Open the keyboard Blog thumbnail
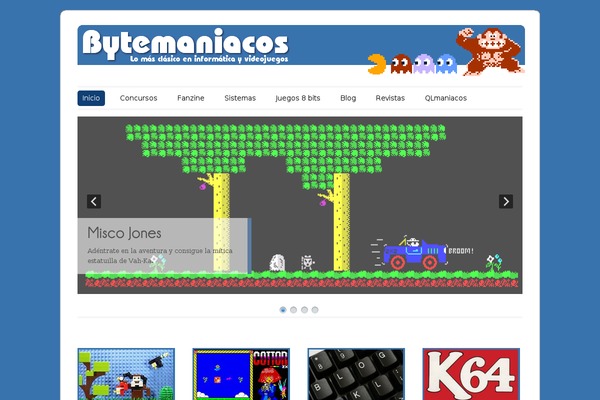Screen dimensions: 600x400 356,374
